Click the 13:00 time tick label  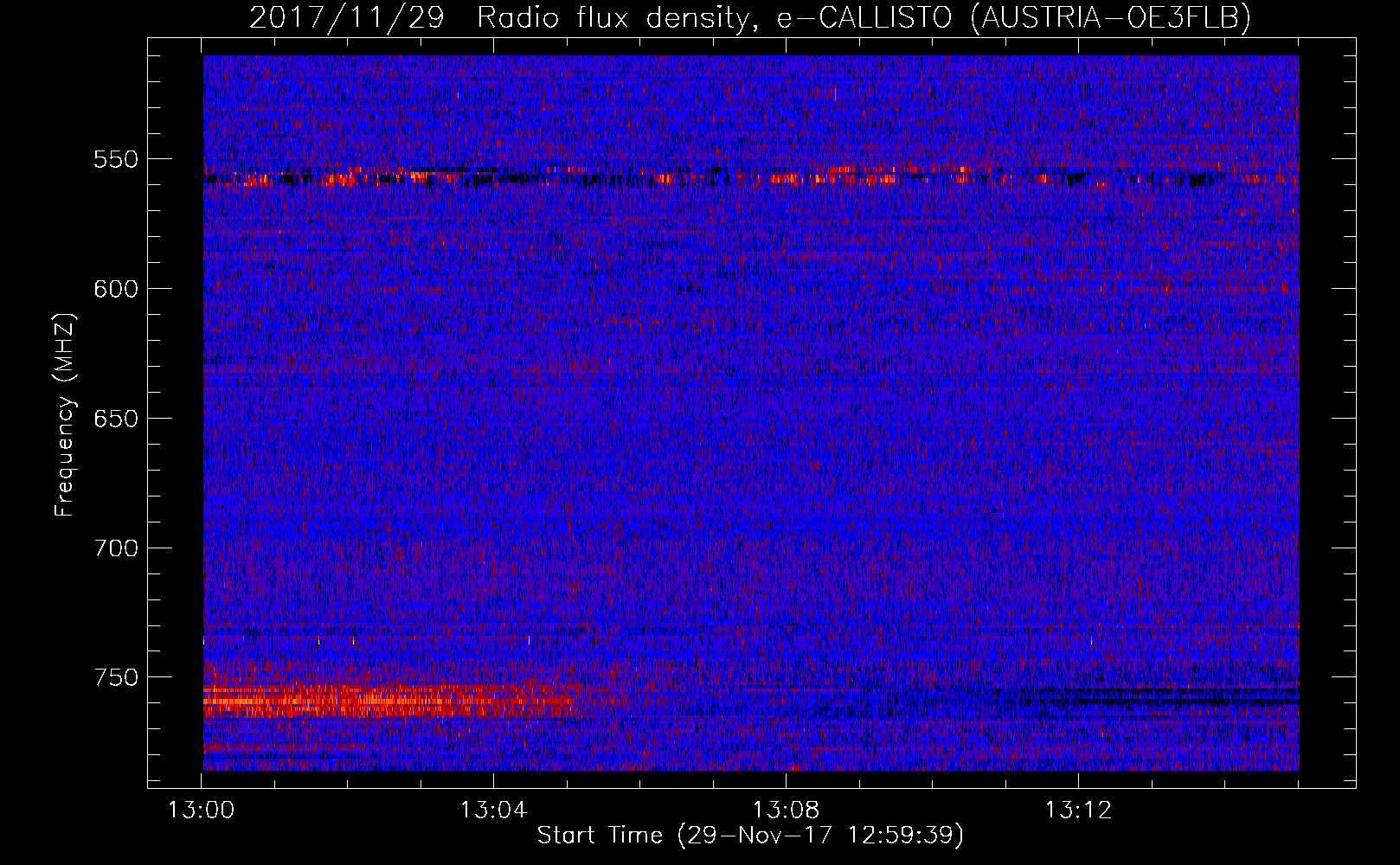click(201, 811)
